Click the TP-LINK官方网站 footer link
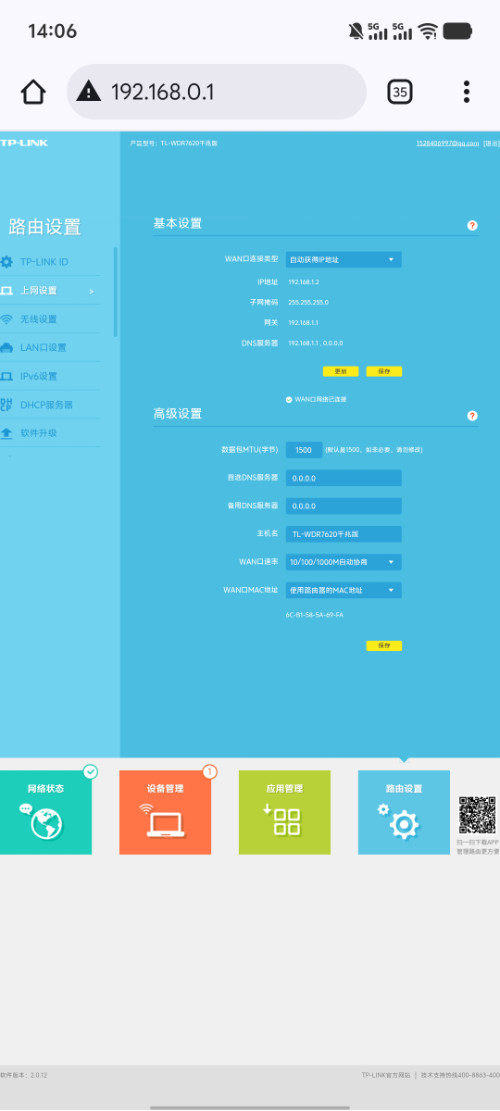The height and width of the screenshot is (1111, 500). pyautogui.click(x=386, y=1075)
